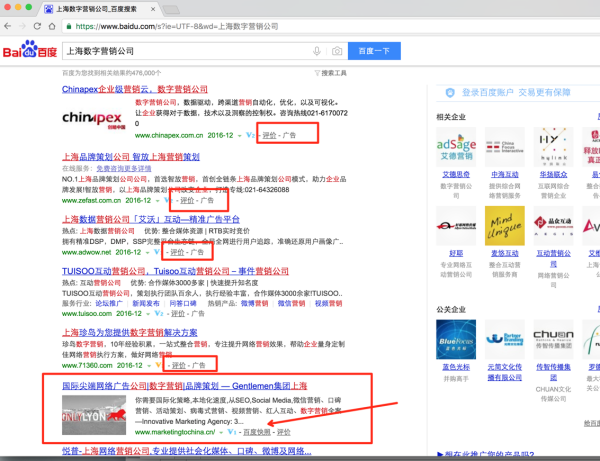
Task: Click V2 badge on chinapex result
Action: pyautogui.click(x=250, y=135)
